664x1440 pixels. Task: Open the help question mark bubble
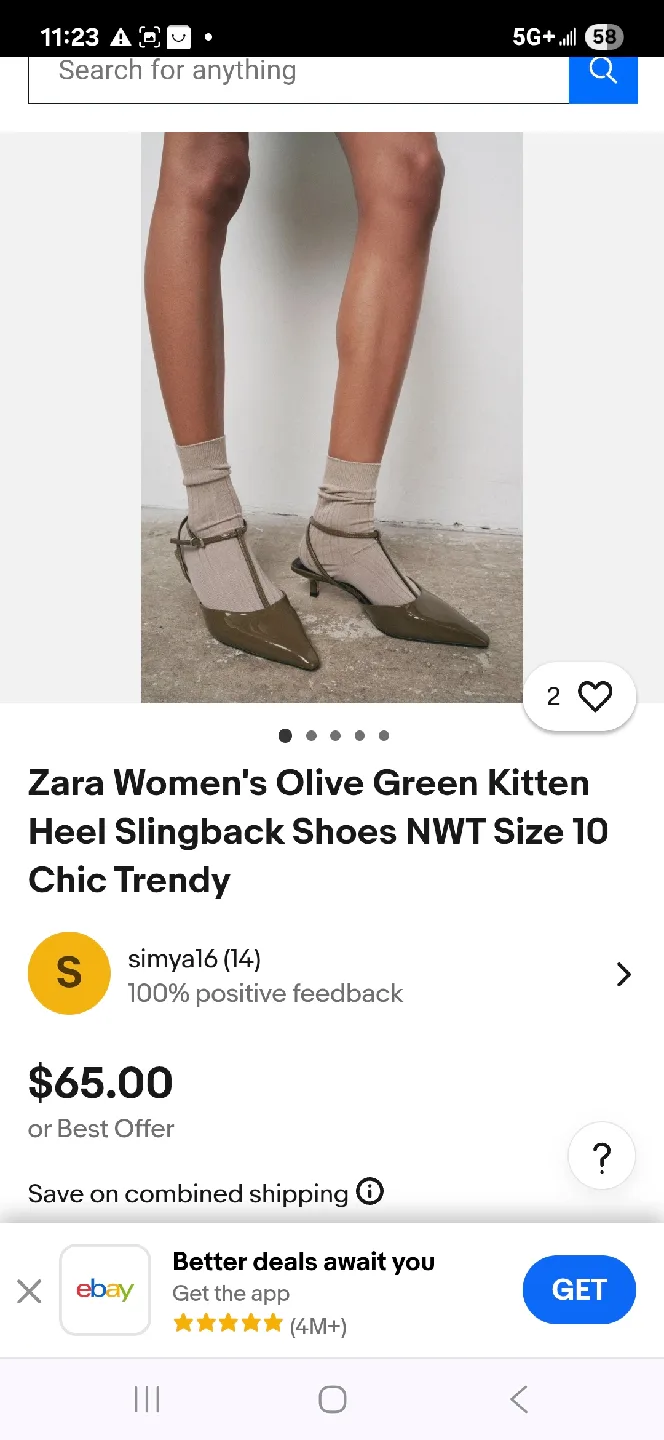(x=601, y=1155)
